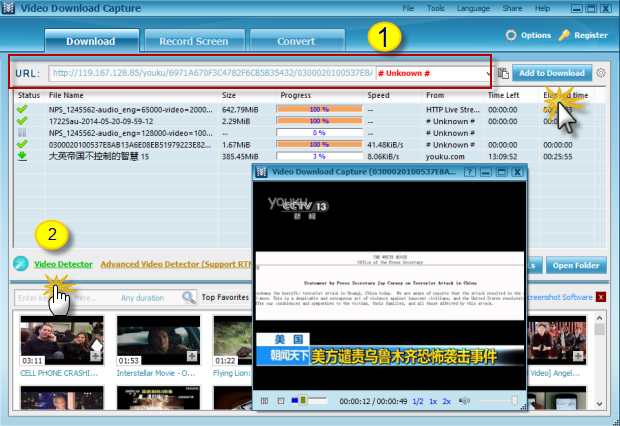Click the 385.45MiB size cell
The width and height of the screenshot is (620, 426).
[x=240, y=157]
